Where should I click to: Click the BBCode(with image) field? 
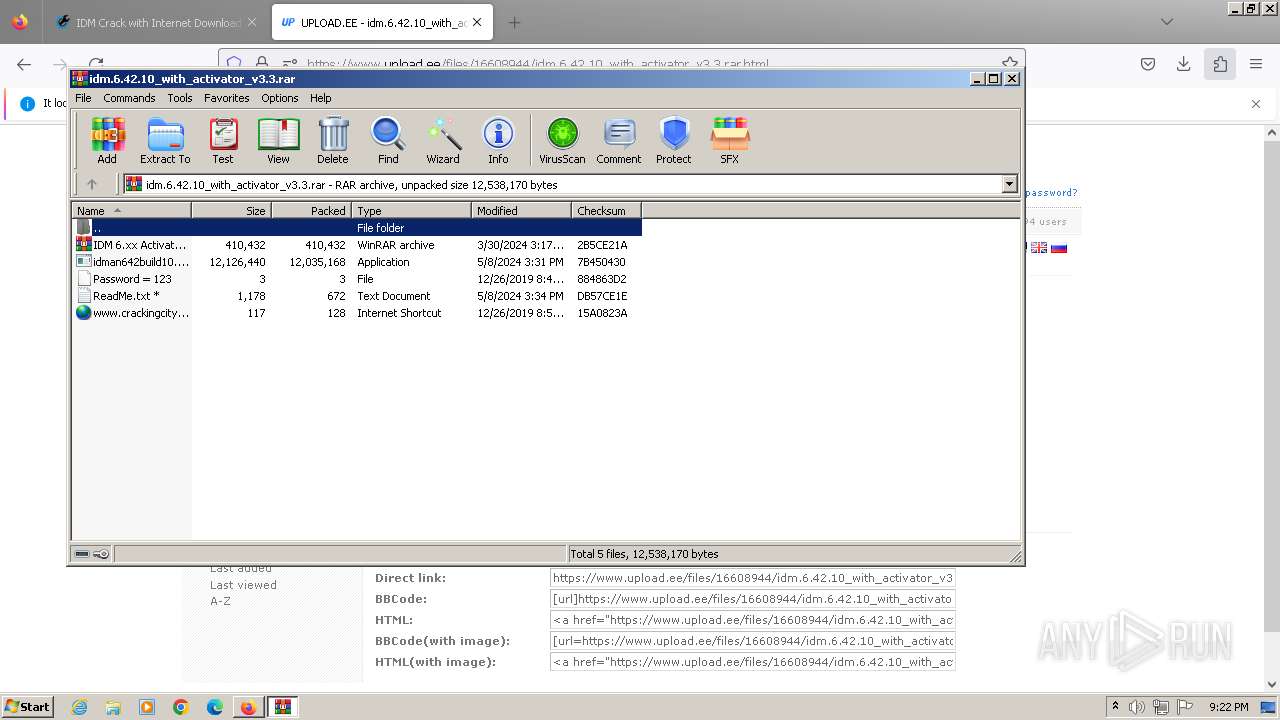(753, 641)
